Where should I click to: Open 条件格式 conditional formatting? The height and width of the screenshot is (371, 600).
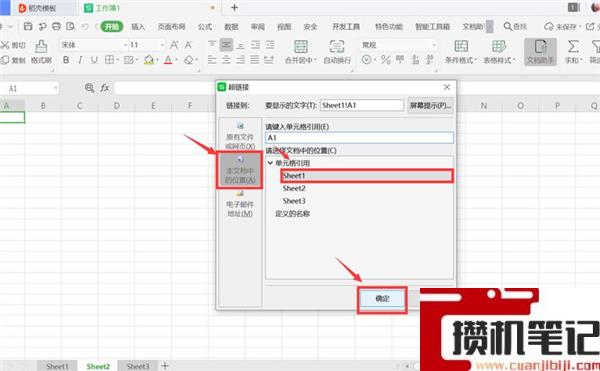click(x=461, y=52)
